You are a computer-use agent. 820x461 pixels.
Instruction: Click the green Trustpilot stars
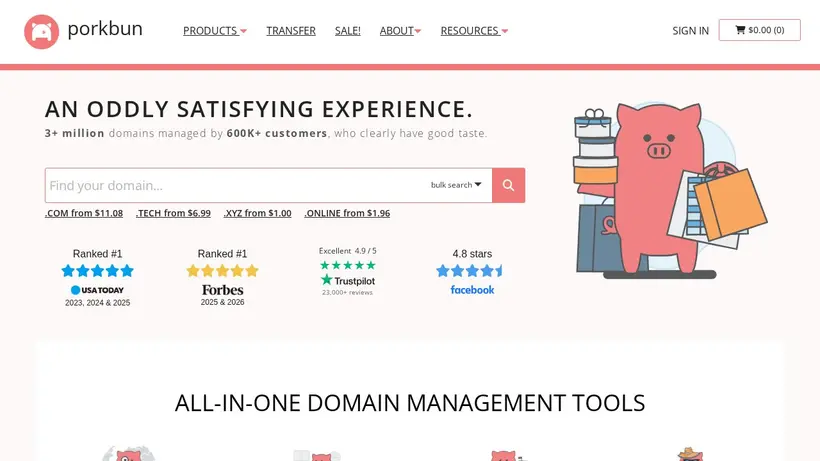[x=347, y=265]
